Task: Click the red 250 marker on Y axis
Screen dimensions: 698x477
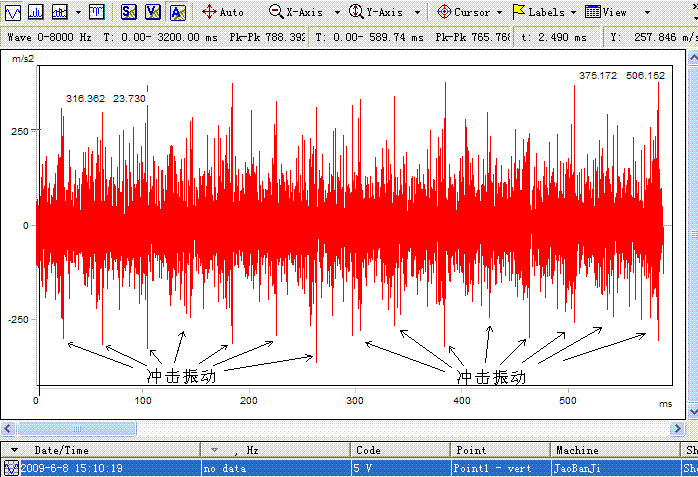Action: (35, 130)
